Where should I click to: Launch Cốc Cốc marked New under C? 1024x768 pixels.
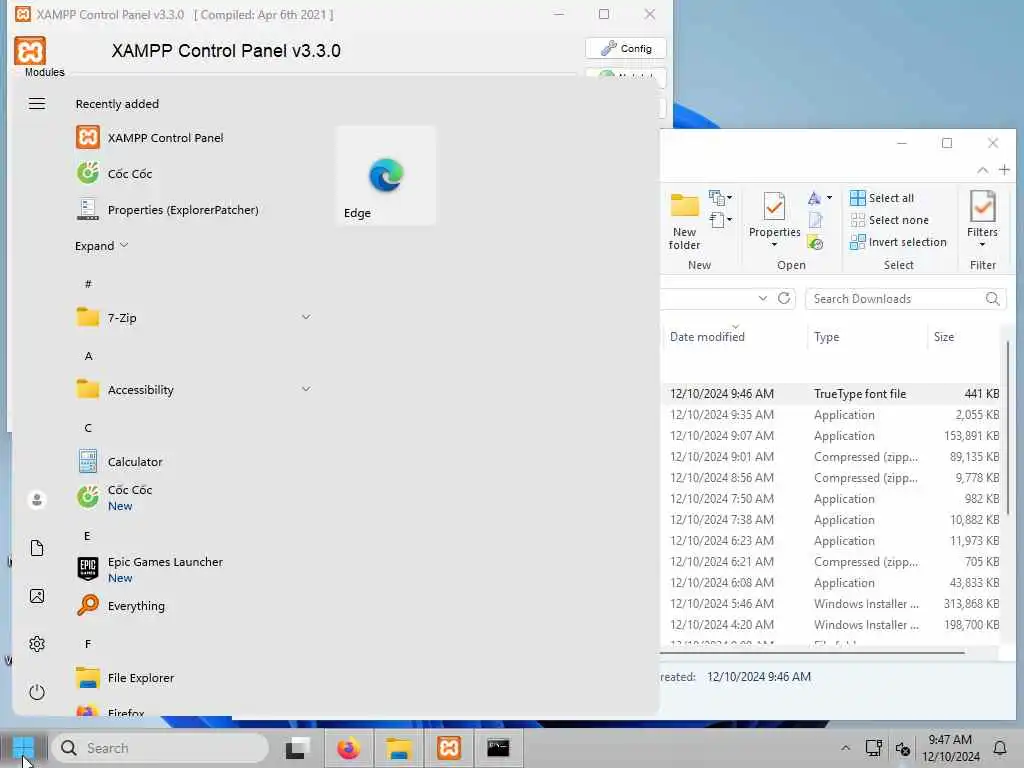click(x=114, y=498)
